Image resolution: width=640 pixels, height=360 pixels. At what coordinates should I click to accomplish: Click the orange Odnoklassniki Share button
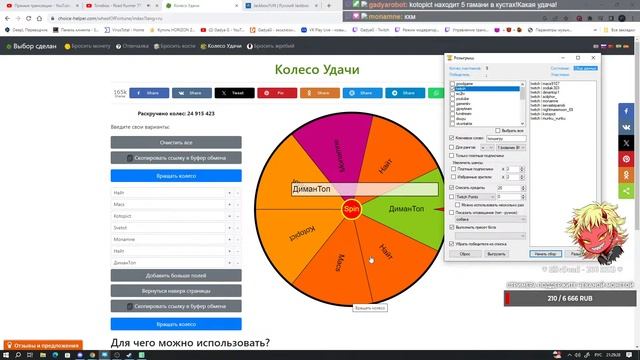320,93
